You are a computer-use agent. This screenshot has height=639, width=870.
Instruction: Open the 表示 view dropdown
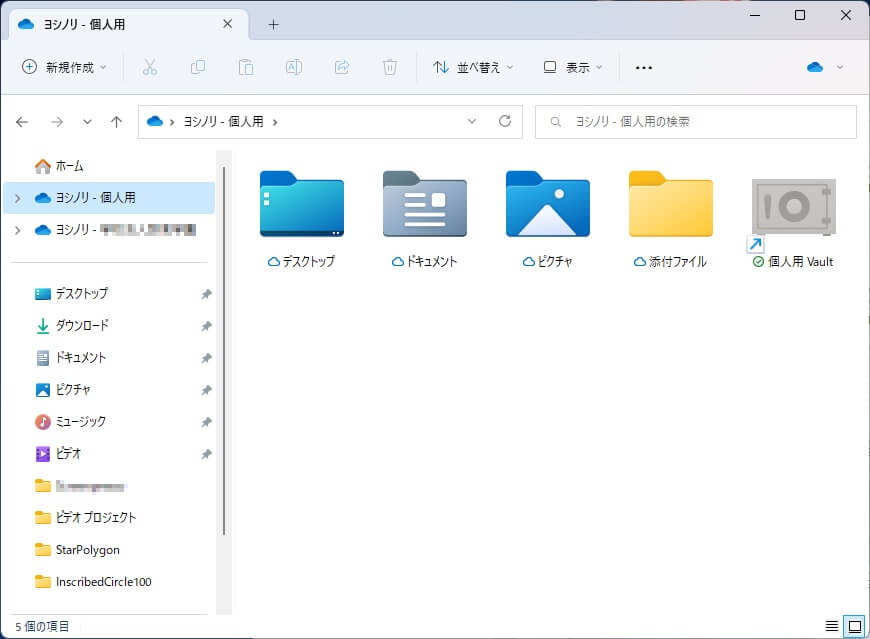click(x=573, y=67)
